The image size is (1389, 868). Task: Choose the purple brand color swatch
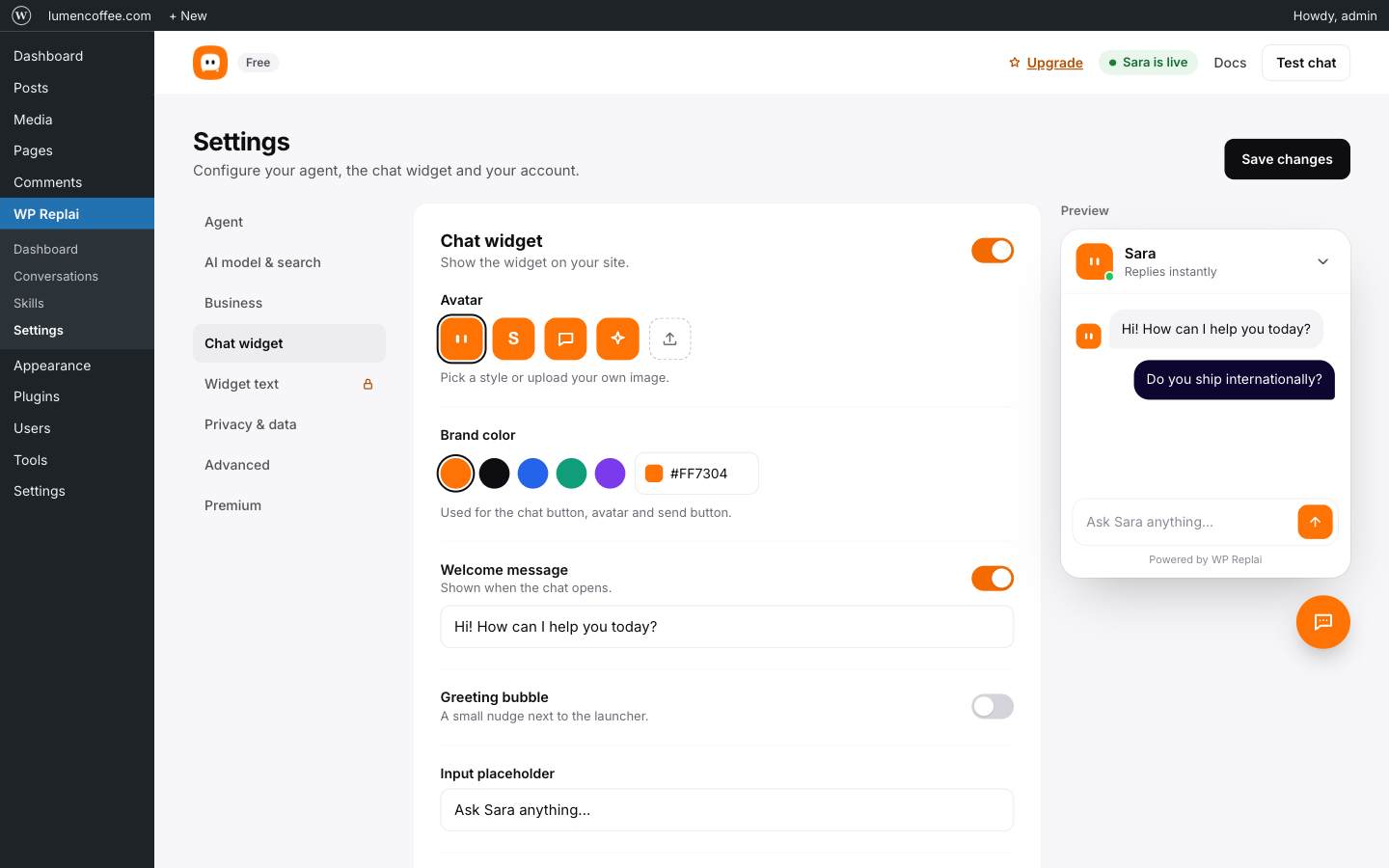pyautogui.click(x=610, y=474)
